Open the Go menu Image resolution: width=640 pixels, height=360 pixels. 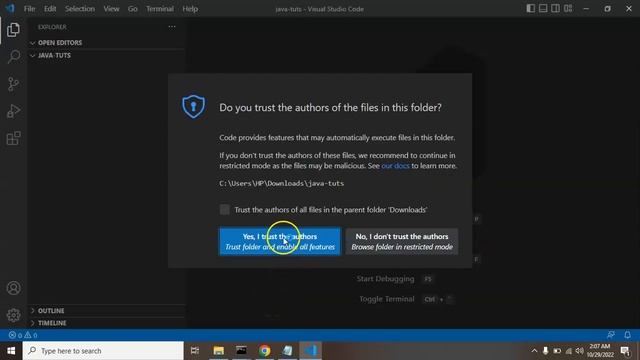[x=133, y=9]
